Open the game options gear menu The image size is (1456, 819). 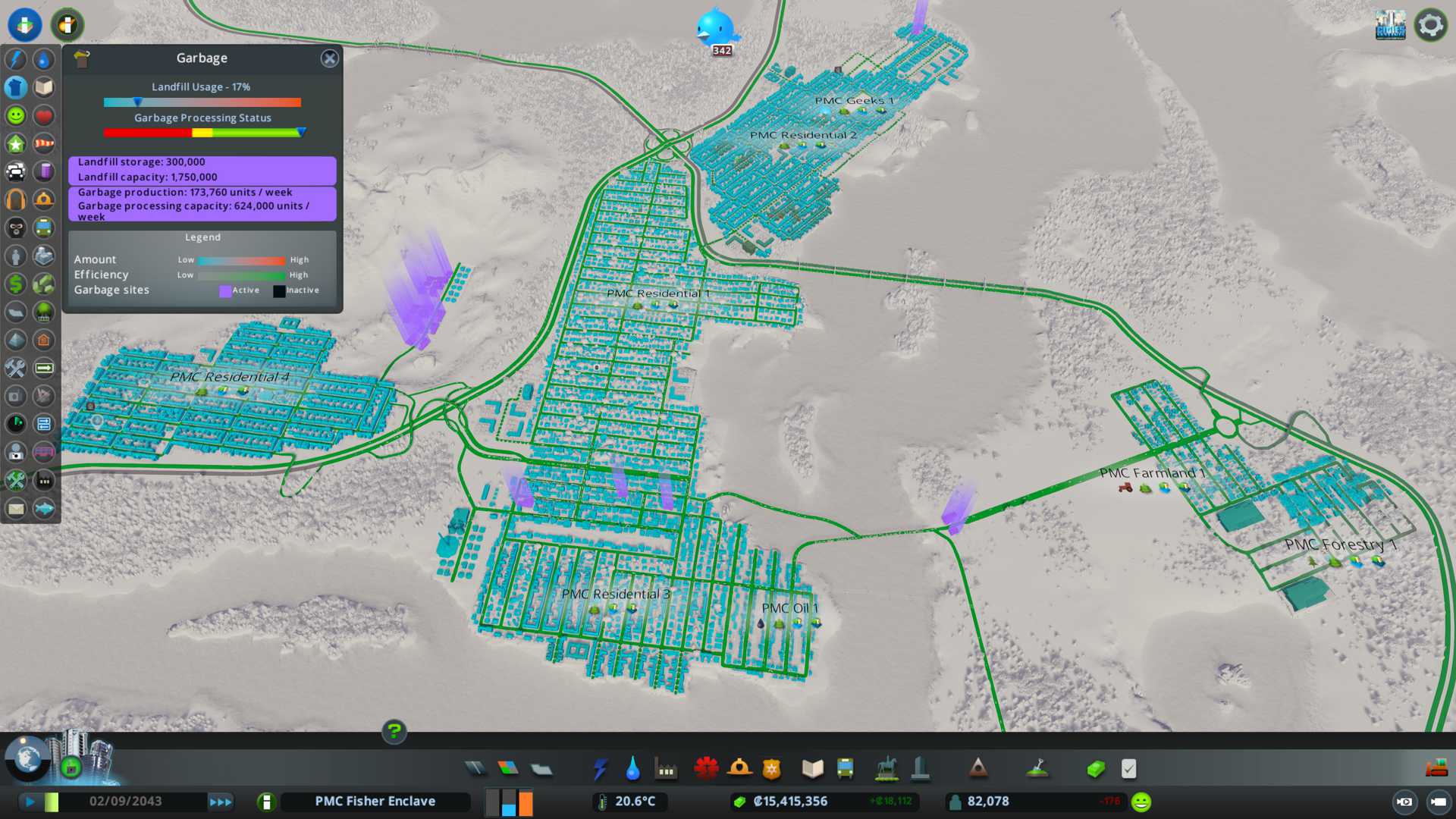[x=1430, y=25]
